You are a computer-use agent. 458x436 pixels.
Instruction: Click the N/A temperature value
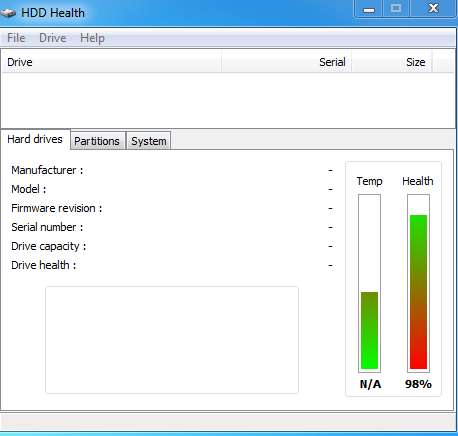(x=370, y=384)
